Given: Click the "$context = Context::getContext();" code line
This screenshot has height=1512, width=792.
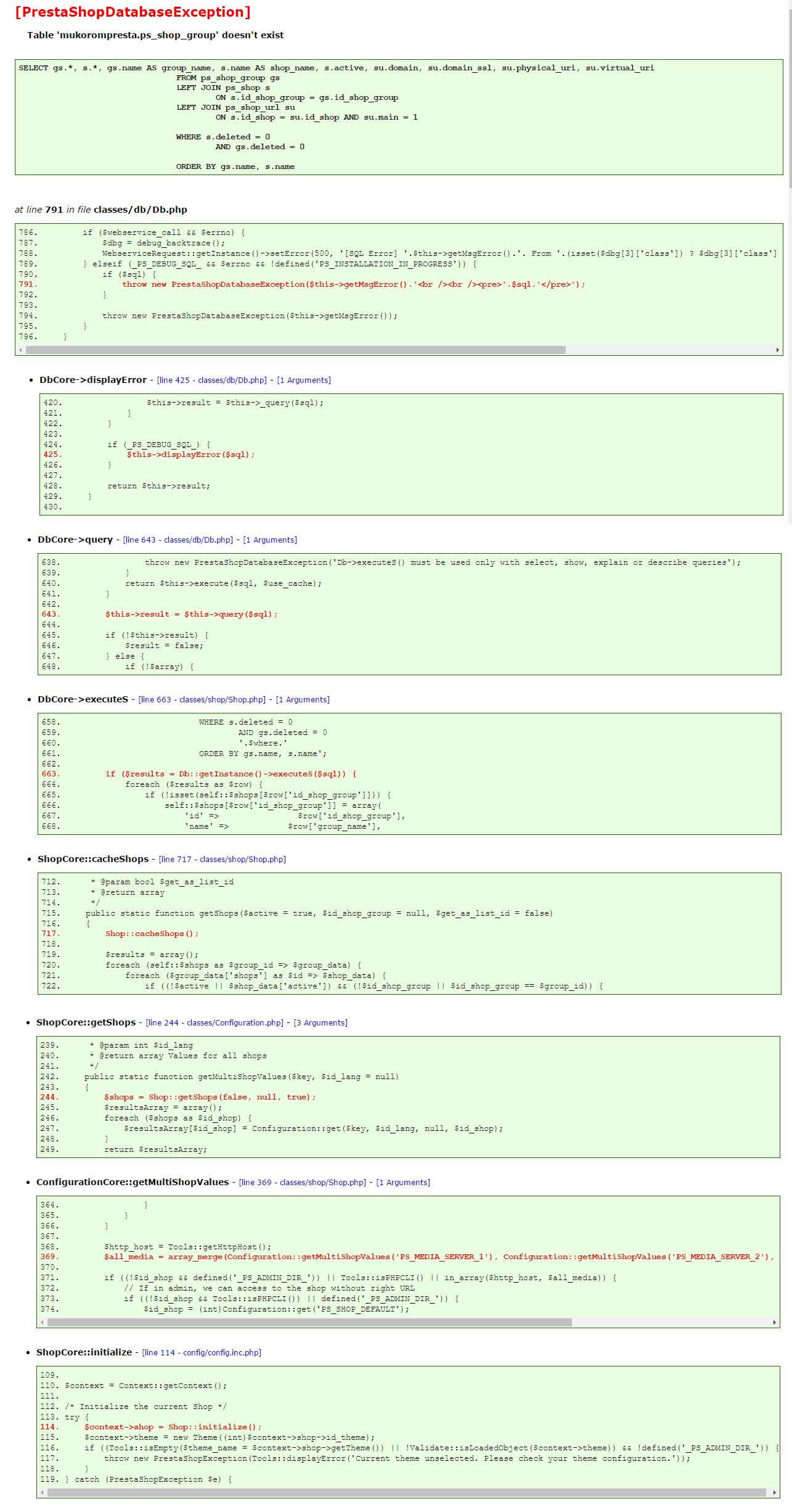Looking at the screenshot, I should coord(146,1386).
